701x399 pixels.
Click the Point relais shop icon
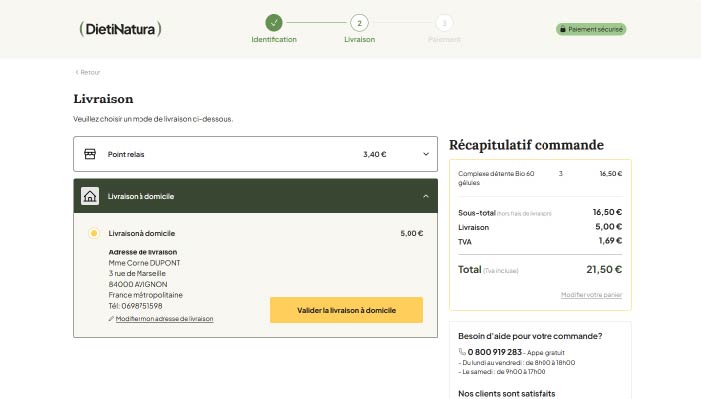pyautogui.click(x=90, y=154)
